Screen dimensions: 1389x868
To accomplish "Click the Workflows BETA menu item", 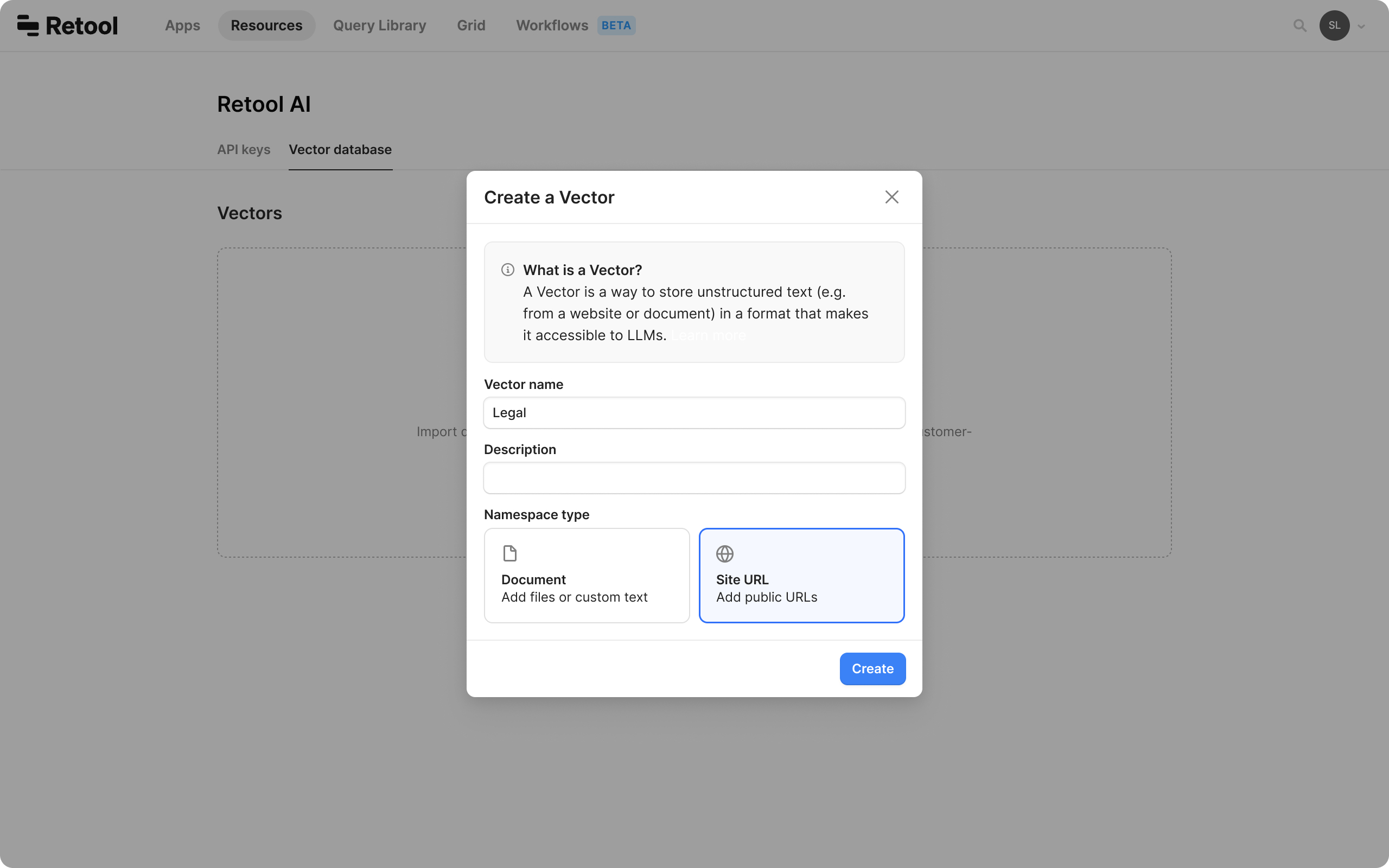I will [576, 25].
